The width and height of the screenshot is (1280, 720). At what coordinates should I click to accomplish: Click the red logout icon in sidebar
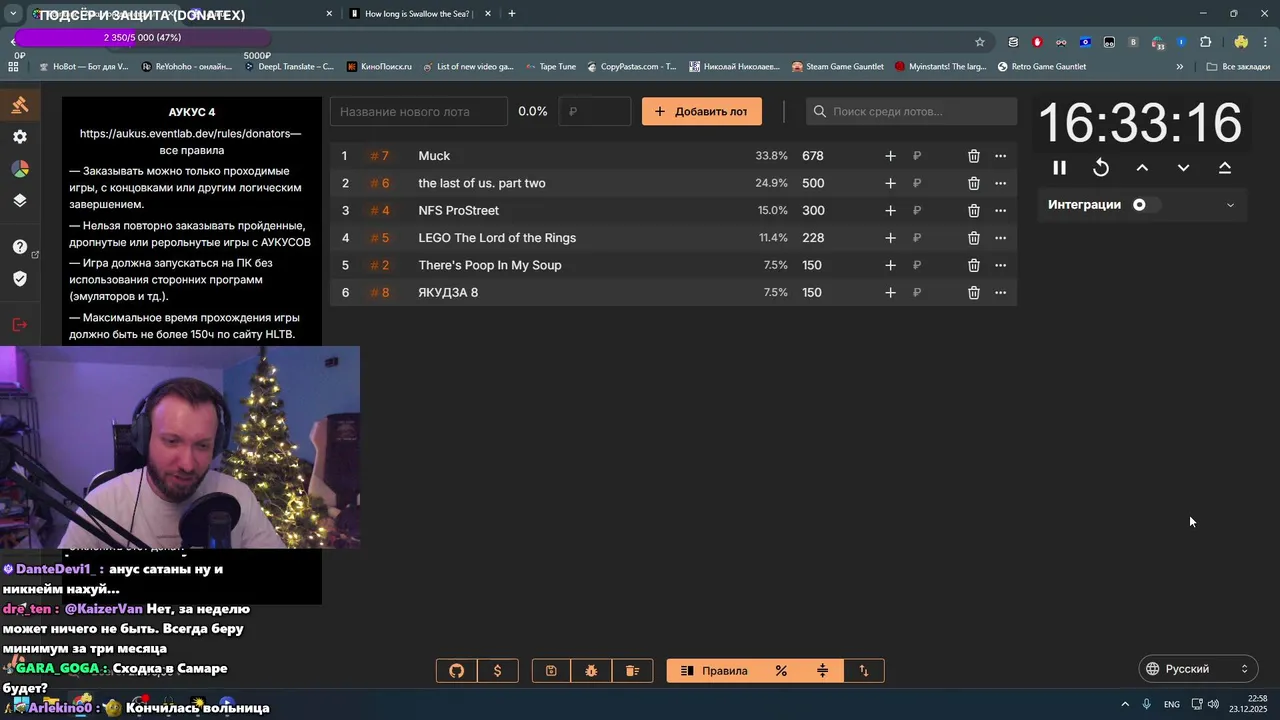tap(20, 324)
